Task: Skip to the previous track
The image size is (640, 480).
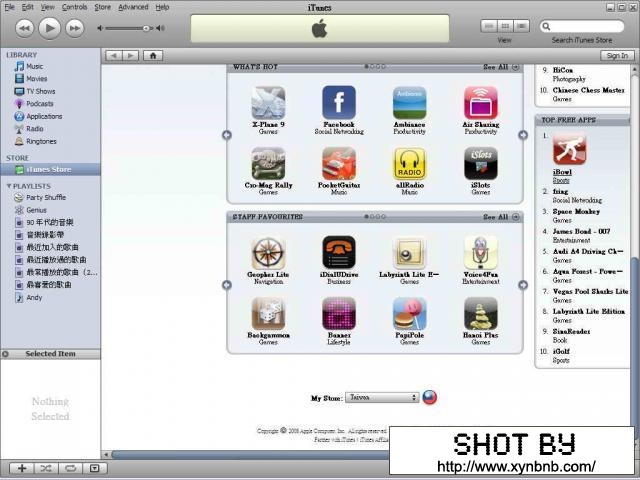Action: (24, 28)
